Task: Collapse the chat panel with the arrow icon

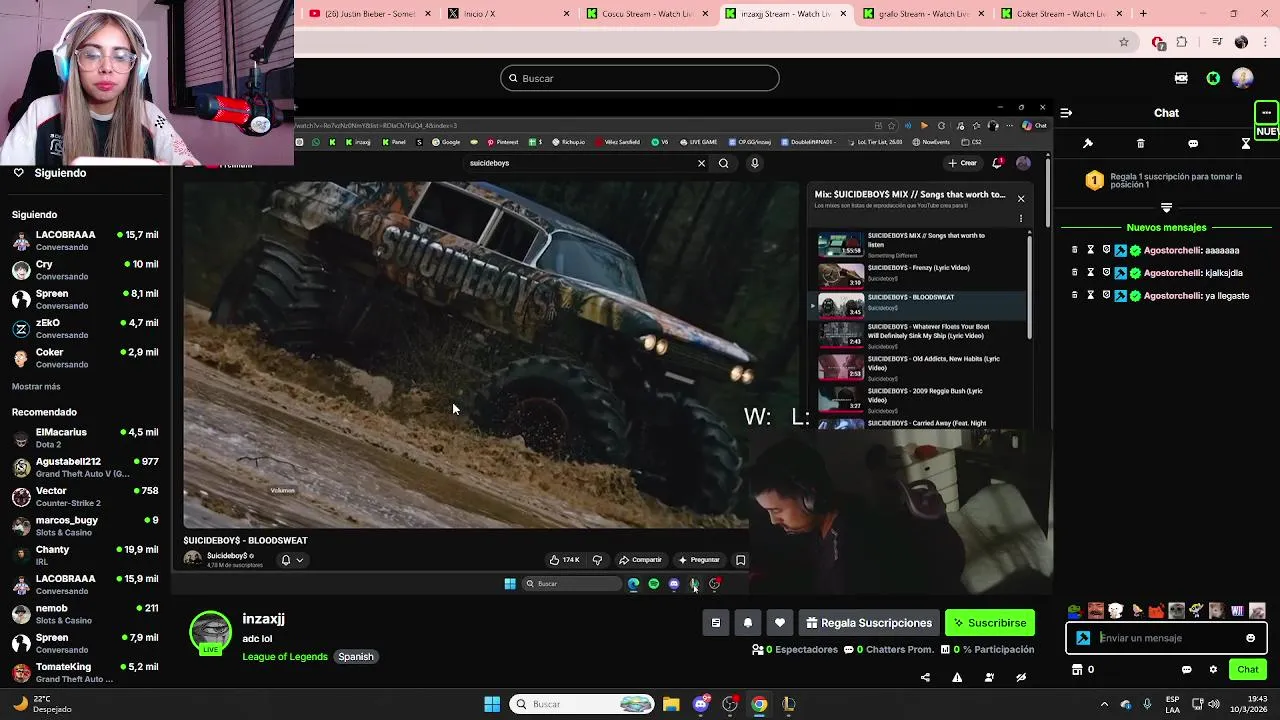Action: click(1066, 113)
